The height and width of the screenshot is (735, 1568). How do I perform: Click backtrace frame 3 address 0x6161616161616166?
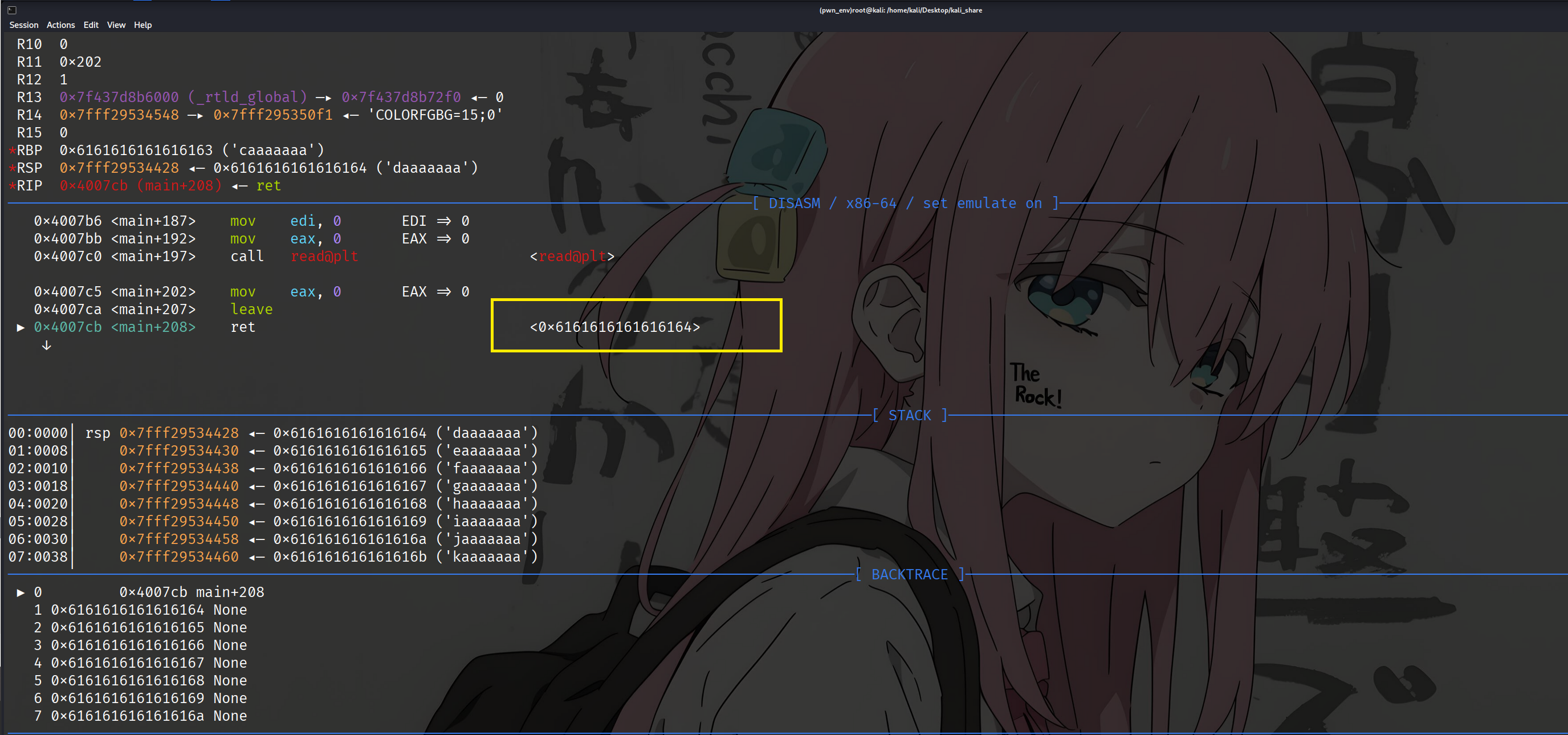(x=128, y=645)
